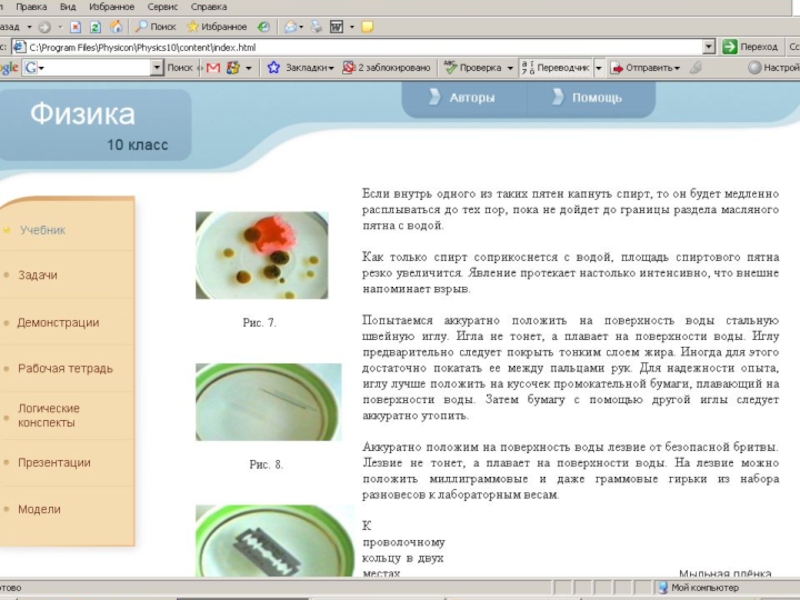Image resolution: width=800 pixels, height=600 pixels.
Task: Click the Google toolbar Поиск button
Action: 180,67
